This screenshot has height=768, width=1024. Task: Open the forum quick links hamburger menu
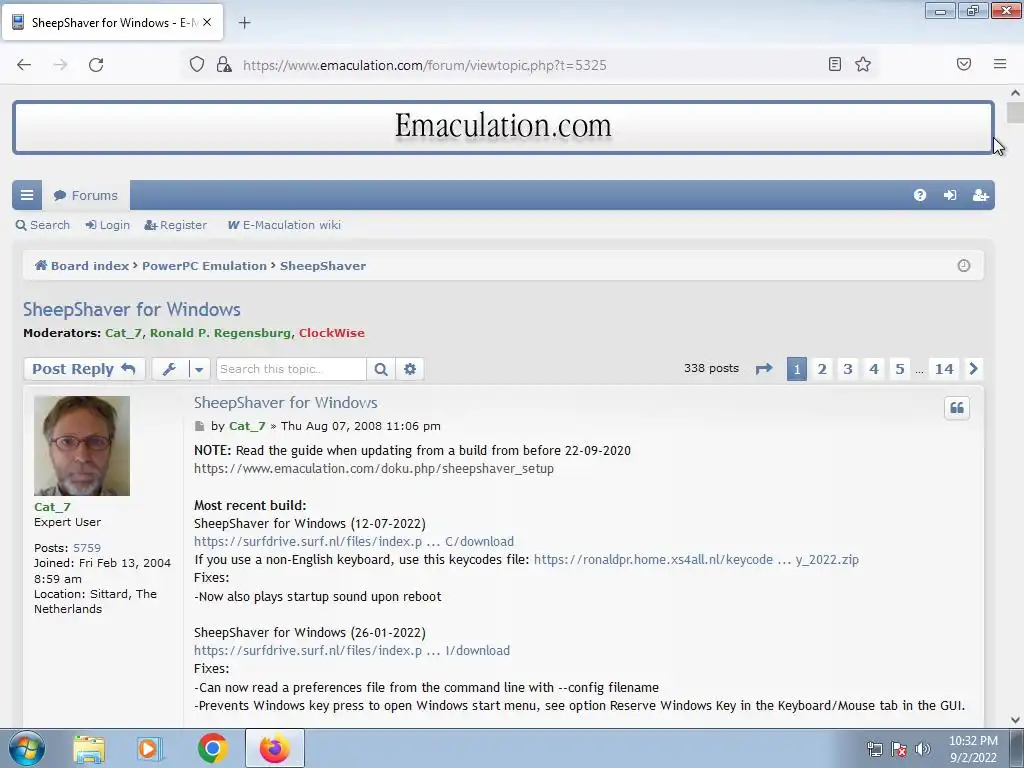(27, 195)
